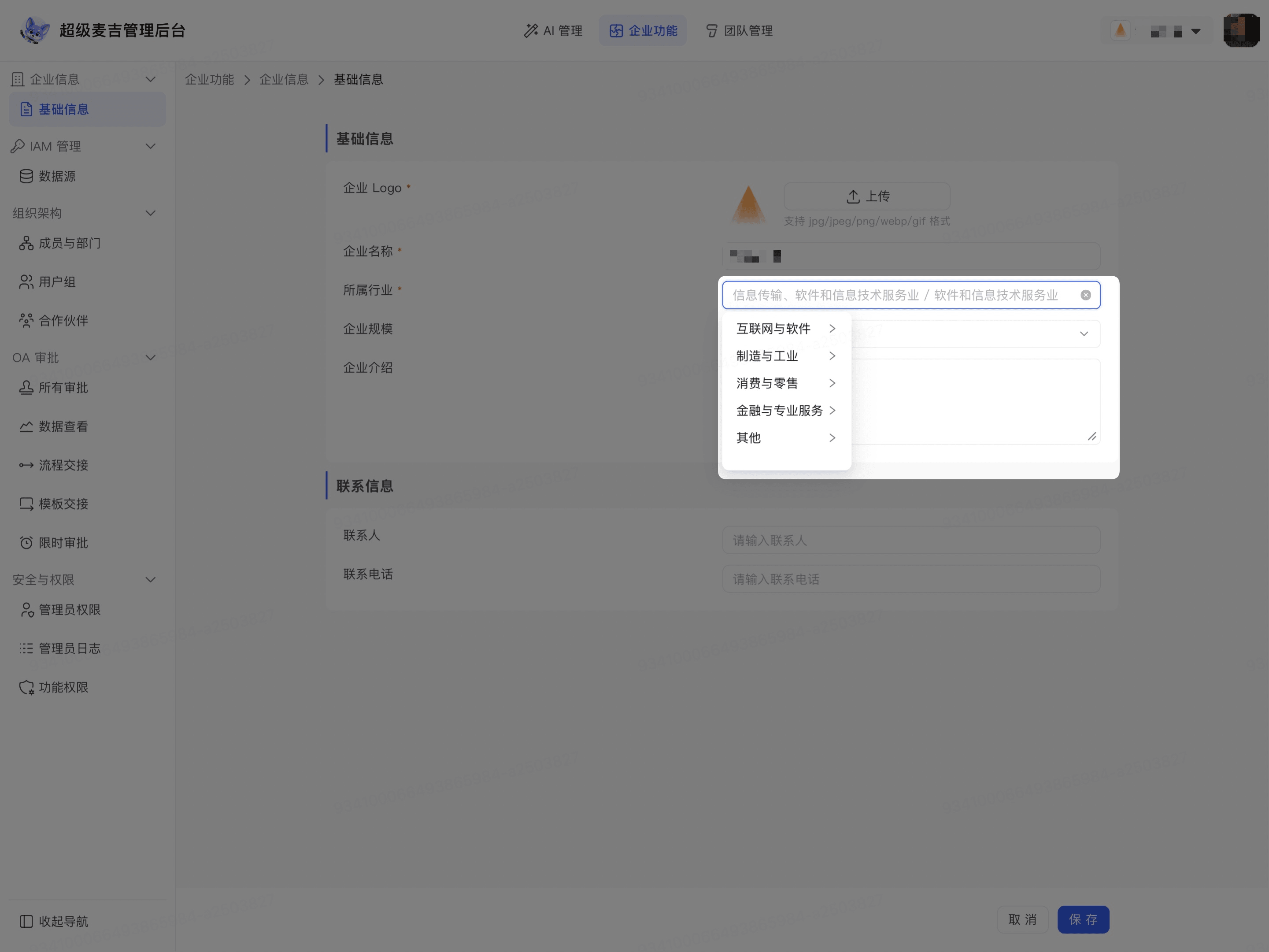Click the 取消 button
1269x952 pixels.
tap(1022, 919)
